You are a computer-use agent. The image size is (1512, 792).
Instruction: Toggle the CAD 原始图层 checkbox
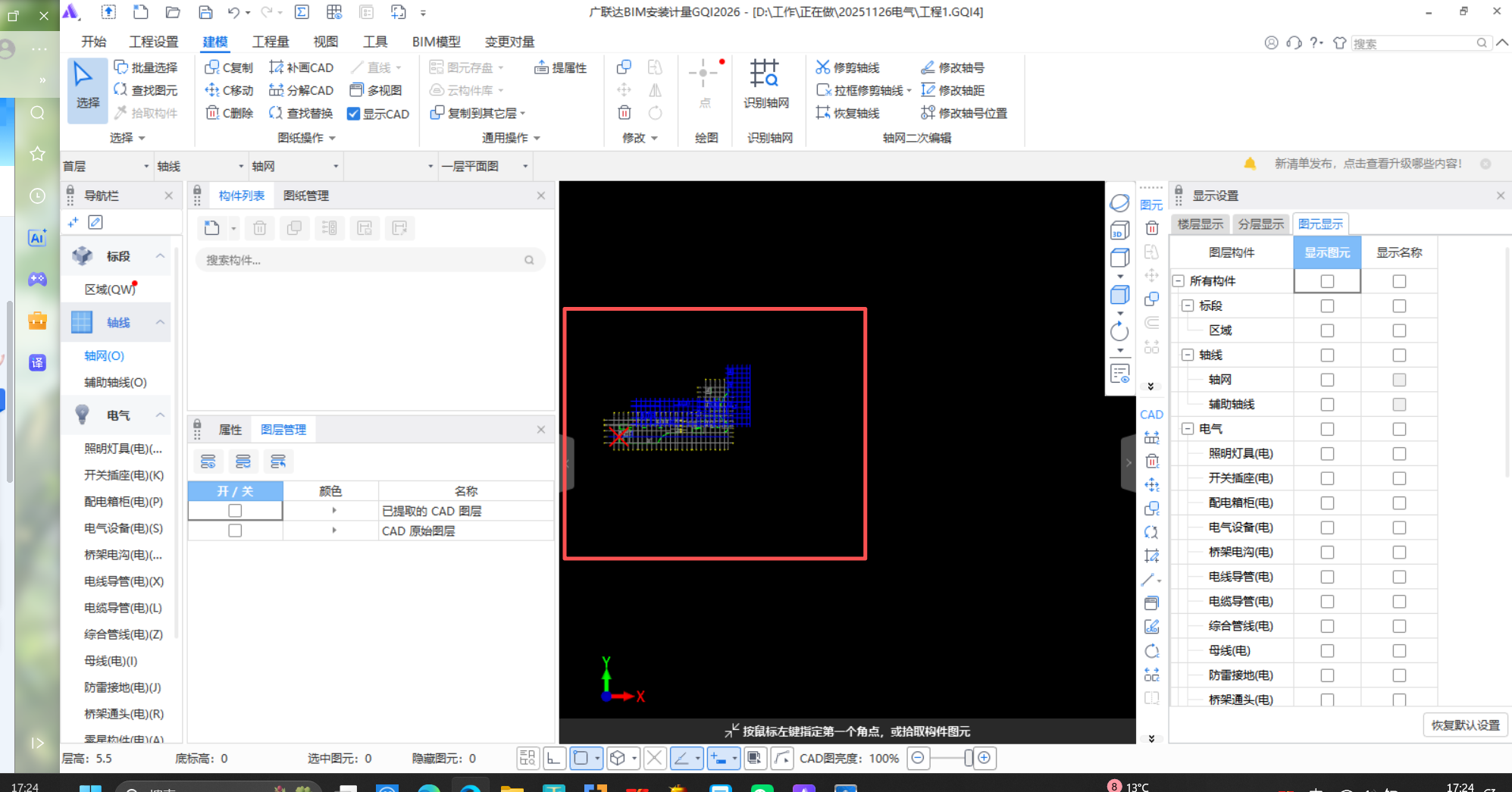(235, 531)
